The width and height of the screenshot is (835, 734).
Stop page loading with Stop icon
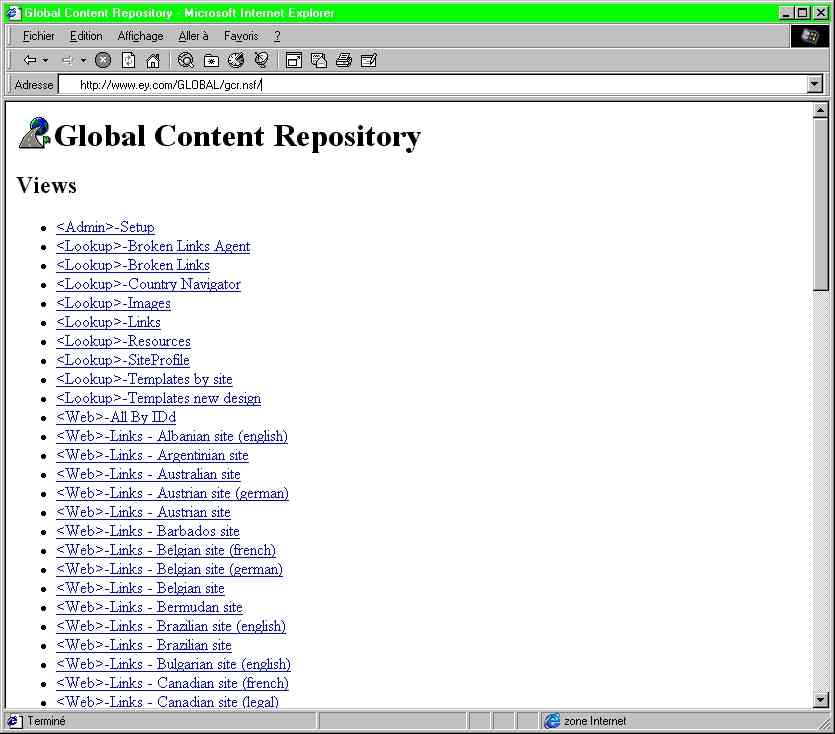(103, 60)
